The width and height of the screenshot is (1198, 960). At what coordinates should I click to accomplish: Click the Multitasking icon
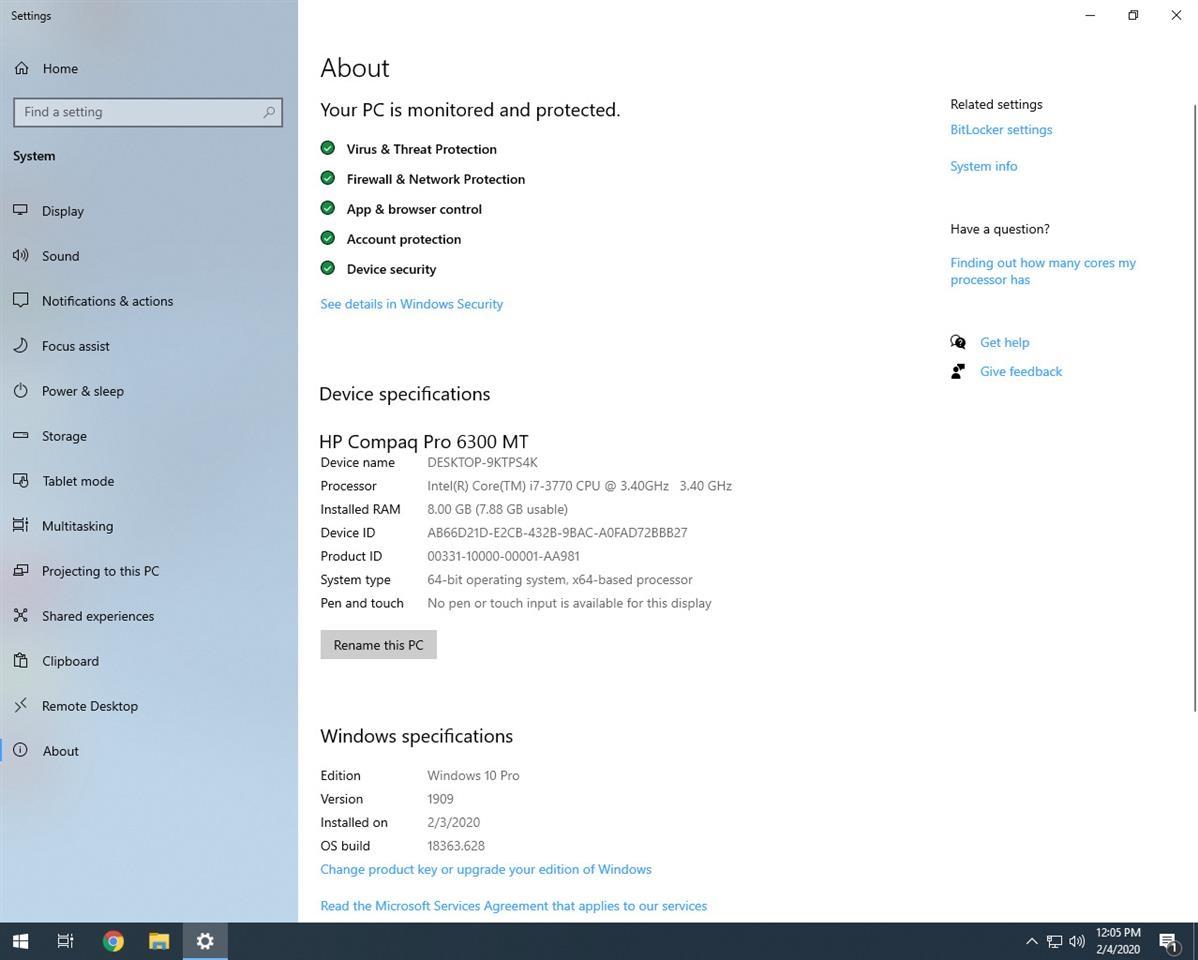21,525
